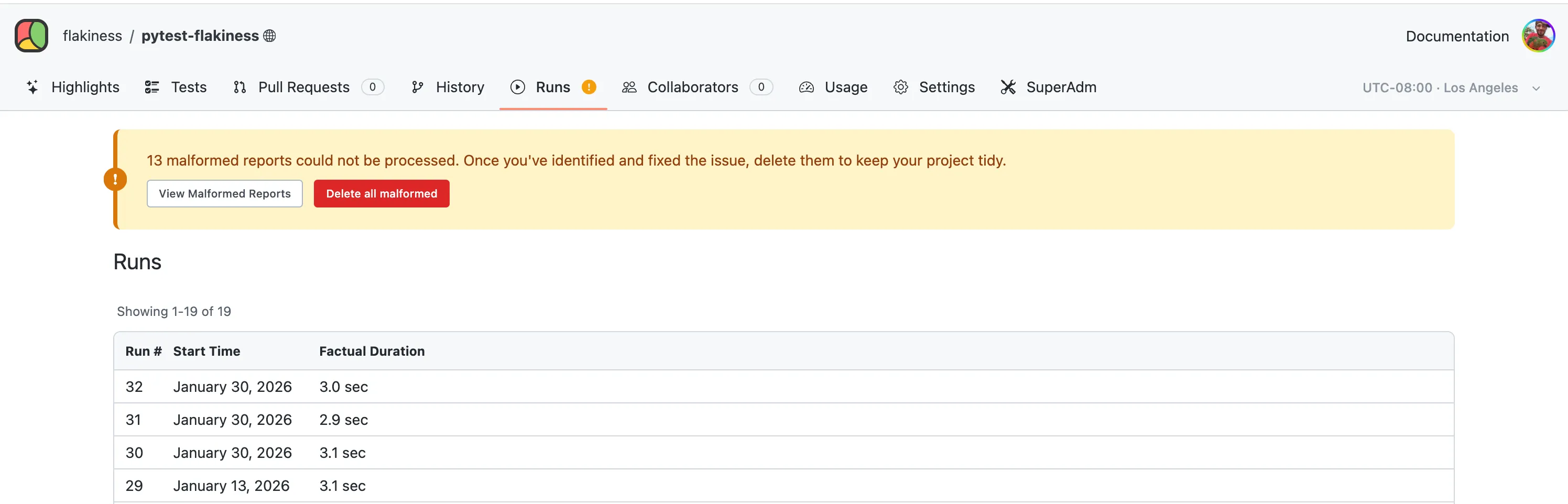Click the timezone dropdown chevron arrow
This screenshot has width=1568, height=504.
point(1536,88)
